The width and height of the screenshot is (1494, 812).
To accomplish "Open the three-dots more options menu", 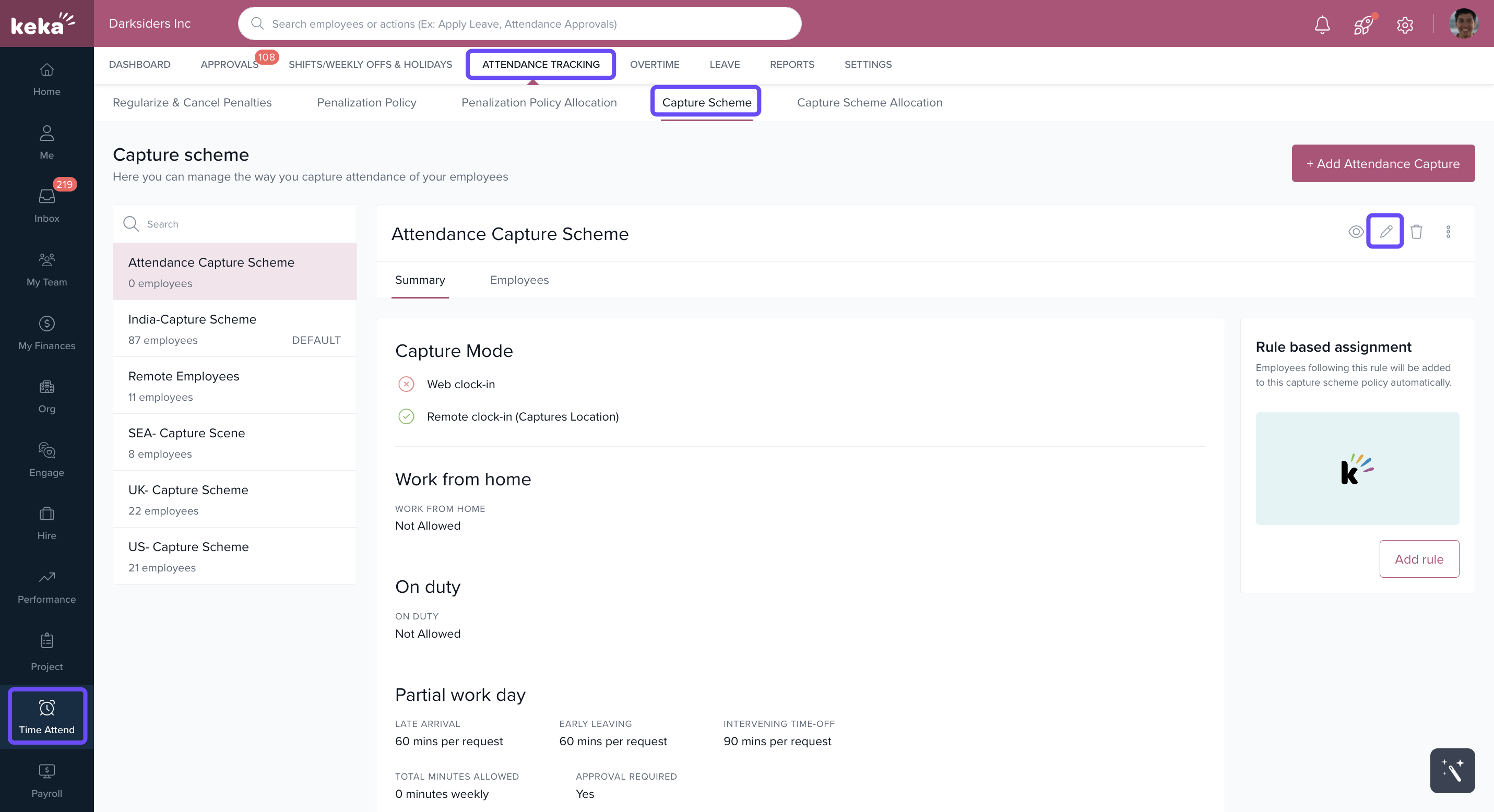I will [x=1448, y=232].
